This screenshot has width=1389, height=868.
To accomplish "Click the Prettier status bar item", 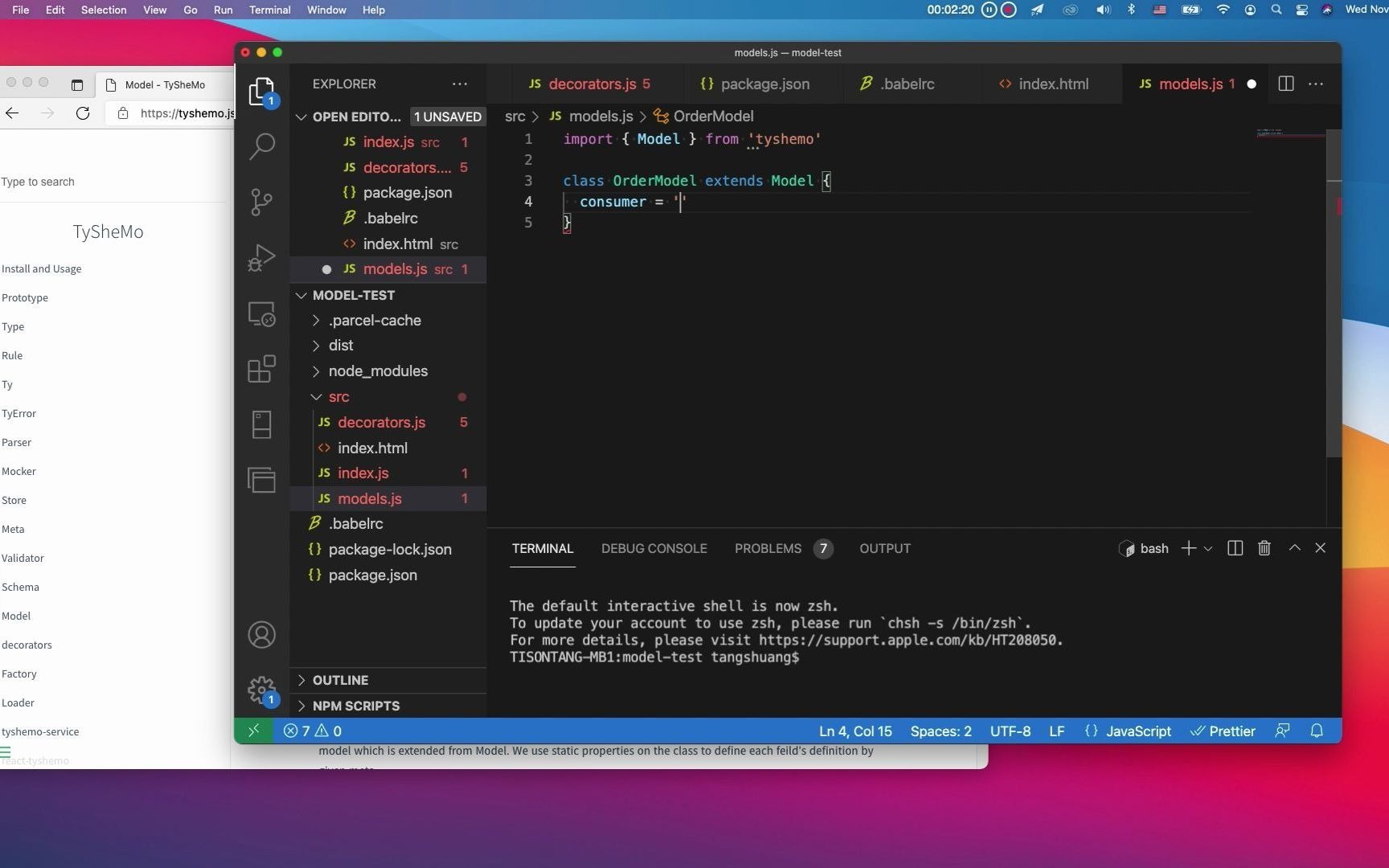I will click(x=1223, y=731).
